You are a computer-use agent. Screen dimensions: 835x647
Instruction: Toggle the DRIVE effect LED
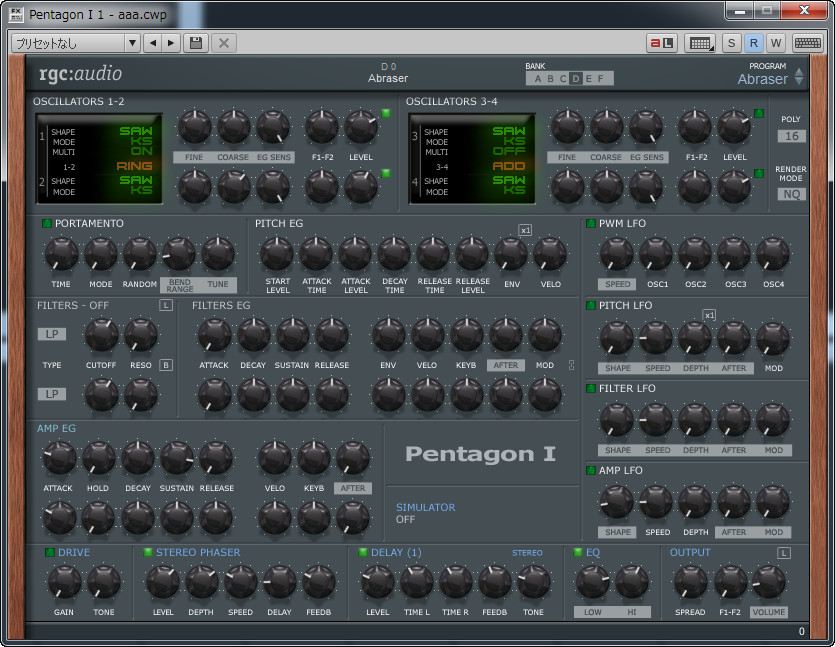50,553
